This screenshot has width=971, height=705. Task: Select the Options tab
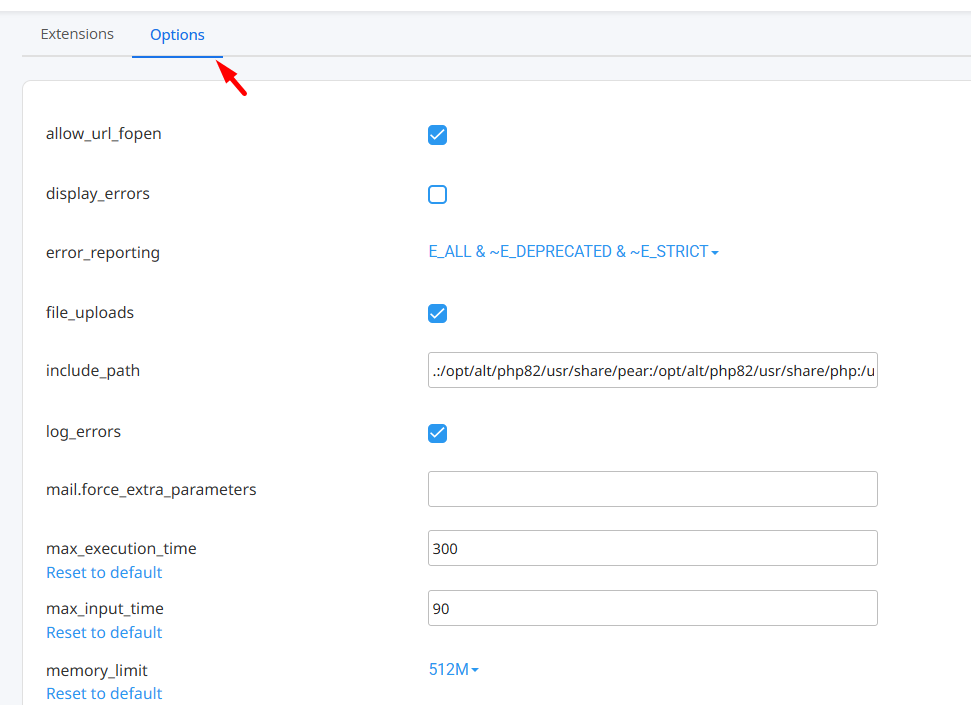click(x=177, y=35)
